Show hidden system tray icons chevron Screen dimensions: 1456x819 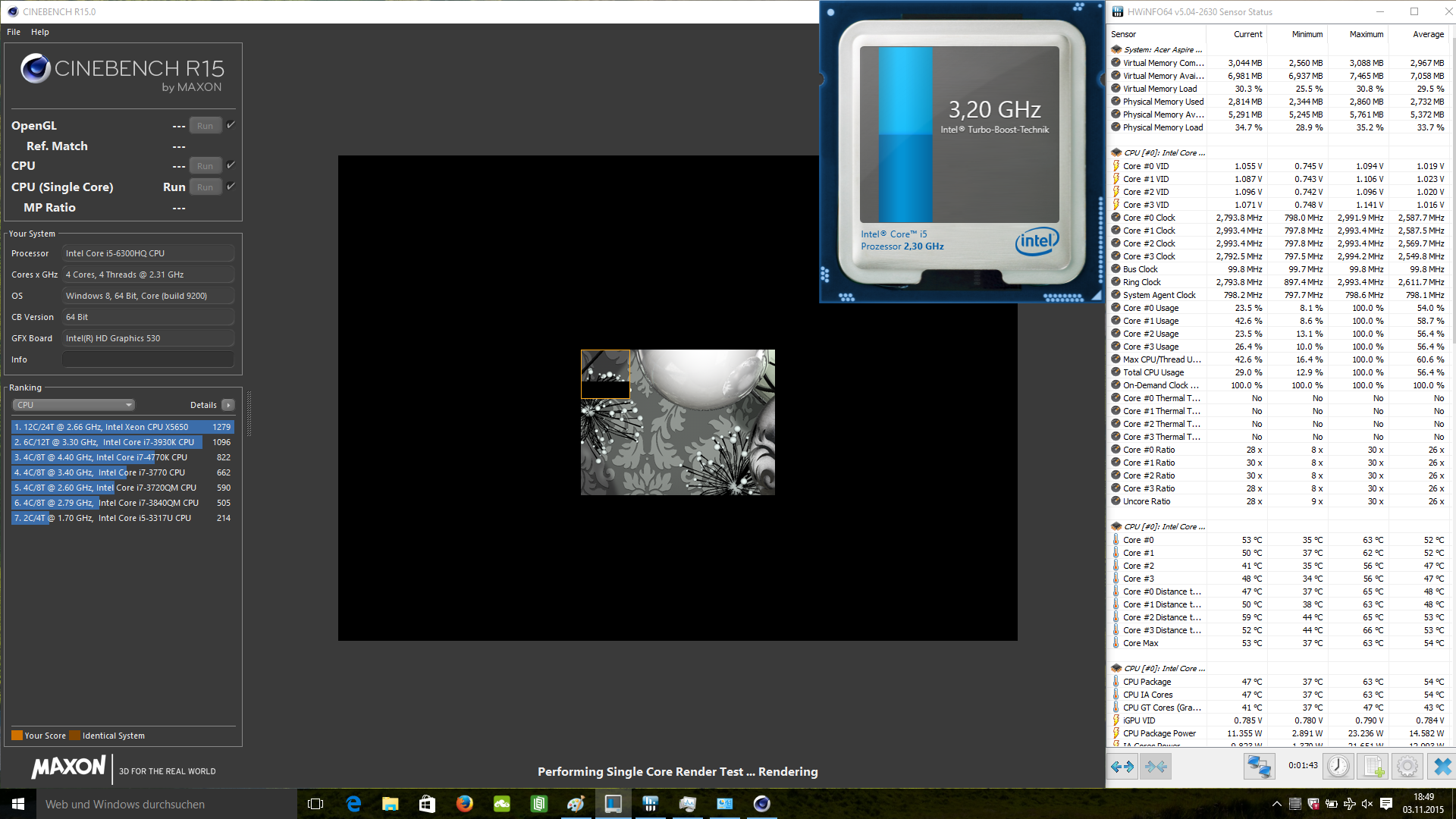pyautogui.click(x=1276, y=804)
